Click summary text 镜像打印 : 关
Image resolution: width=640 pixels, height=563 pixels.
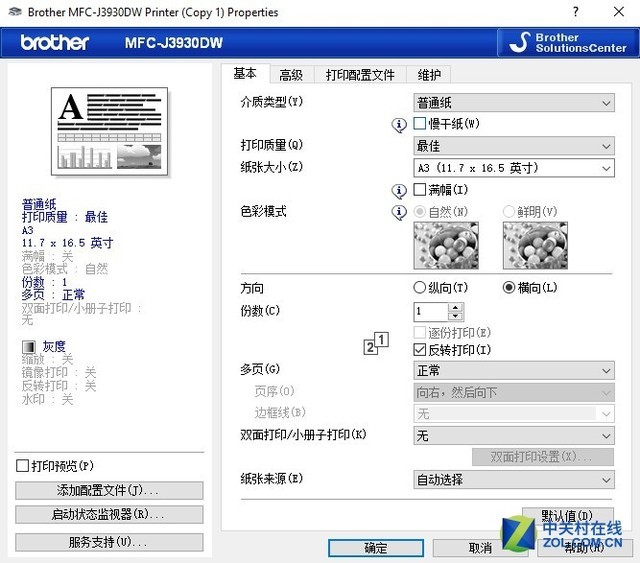click(59, 373)
